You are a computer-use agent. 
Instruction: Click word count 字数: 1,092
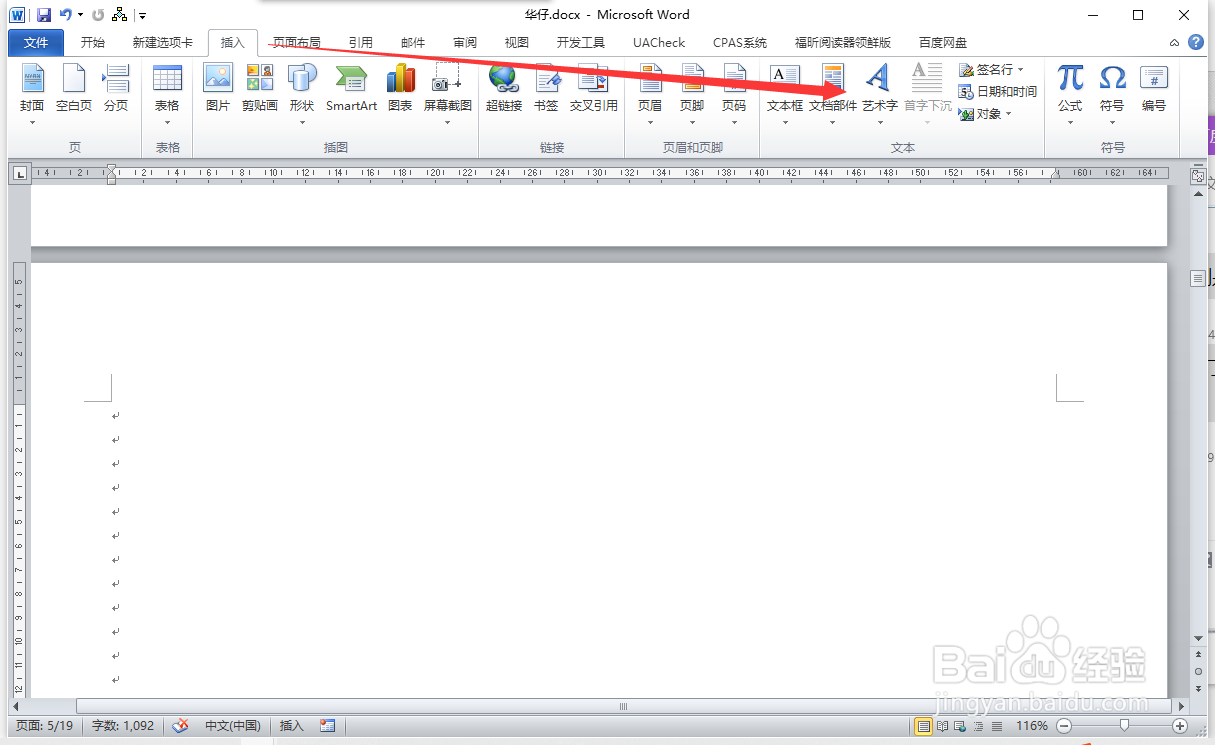(x=123, y=726)
